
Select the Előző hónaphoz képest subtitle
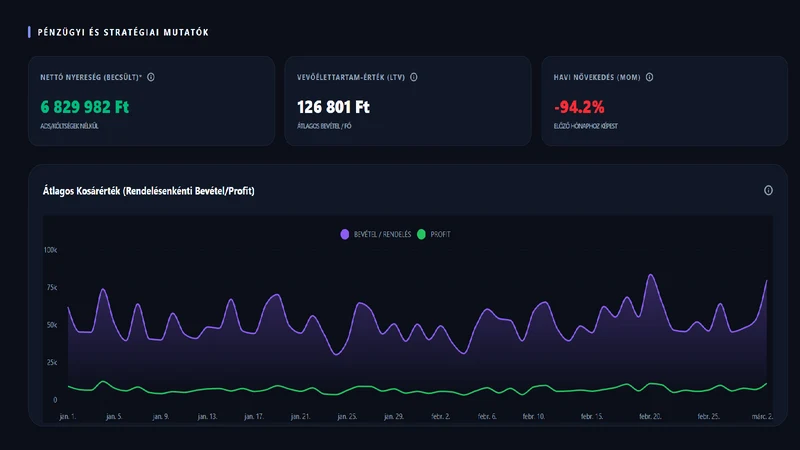586,126
